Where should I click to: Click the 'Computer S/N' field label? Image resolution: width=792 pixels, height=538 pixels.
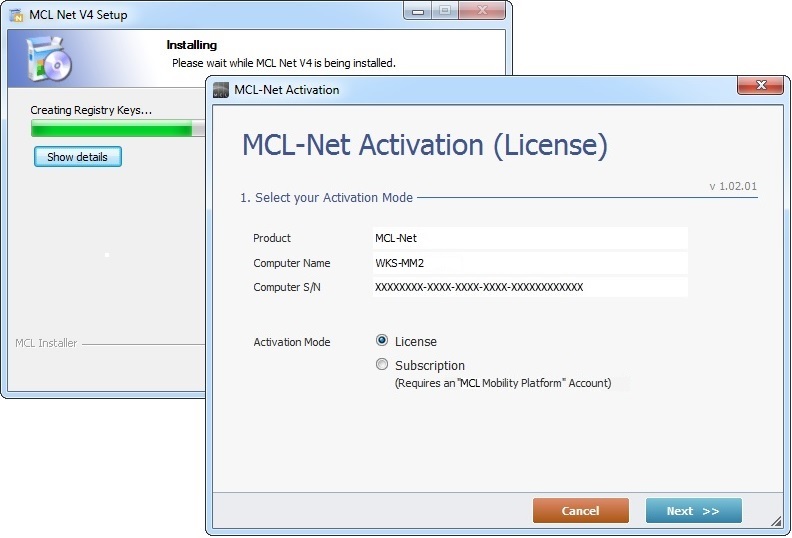point(286,287)
